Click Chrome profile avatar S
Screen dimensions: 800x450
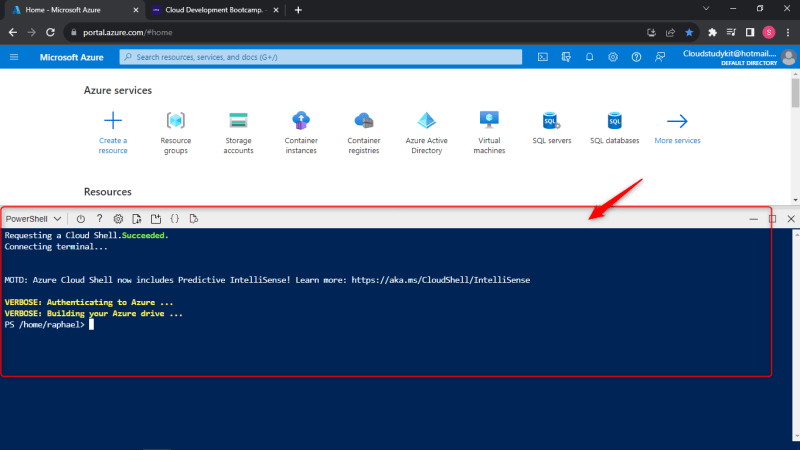769,32
